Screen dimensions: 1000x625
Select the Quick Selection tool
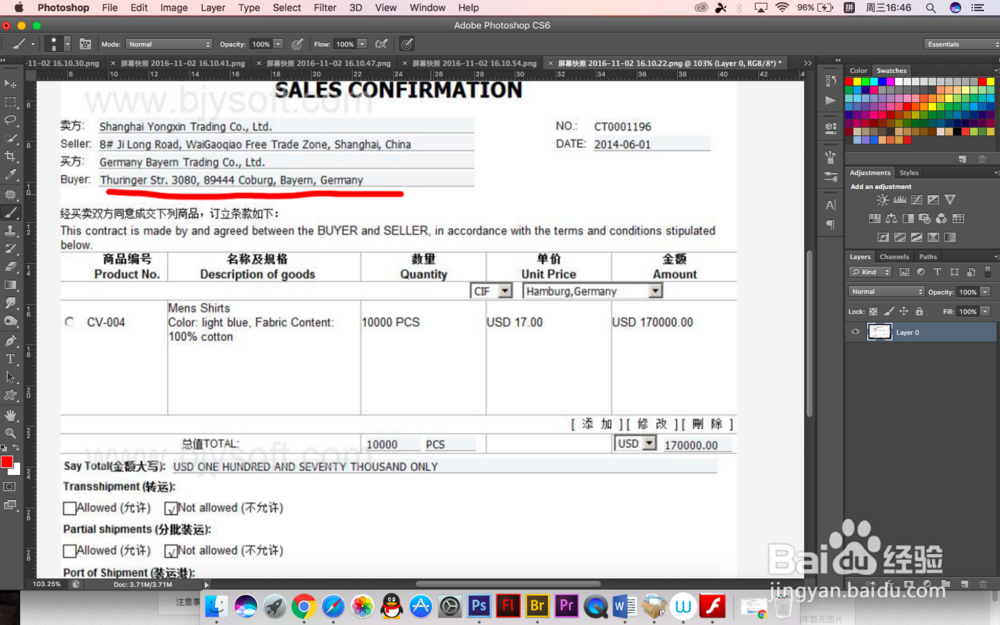(10, 138)
